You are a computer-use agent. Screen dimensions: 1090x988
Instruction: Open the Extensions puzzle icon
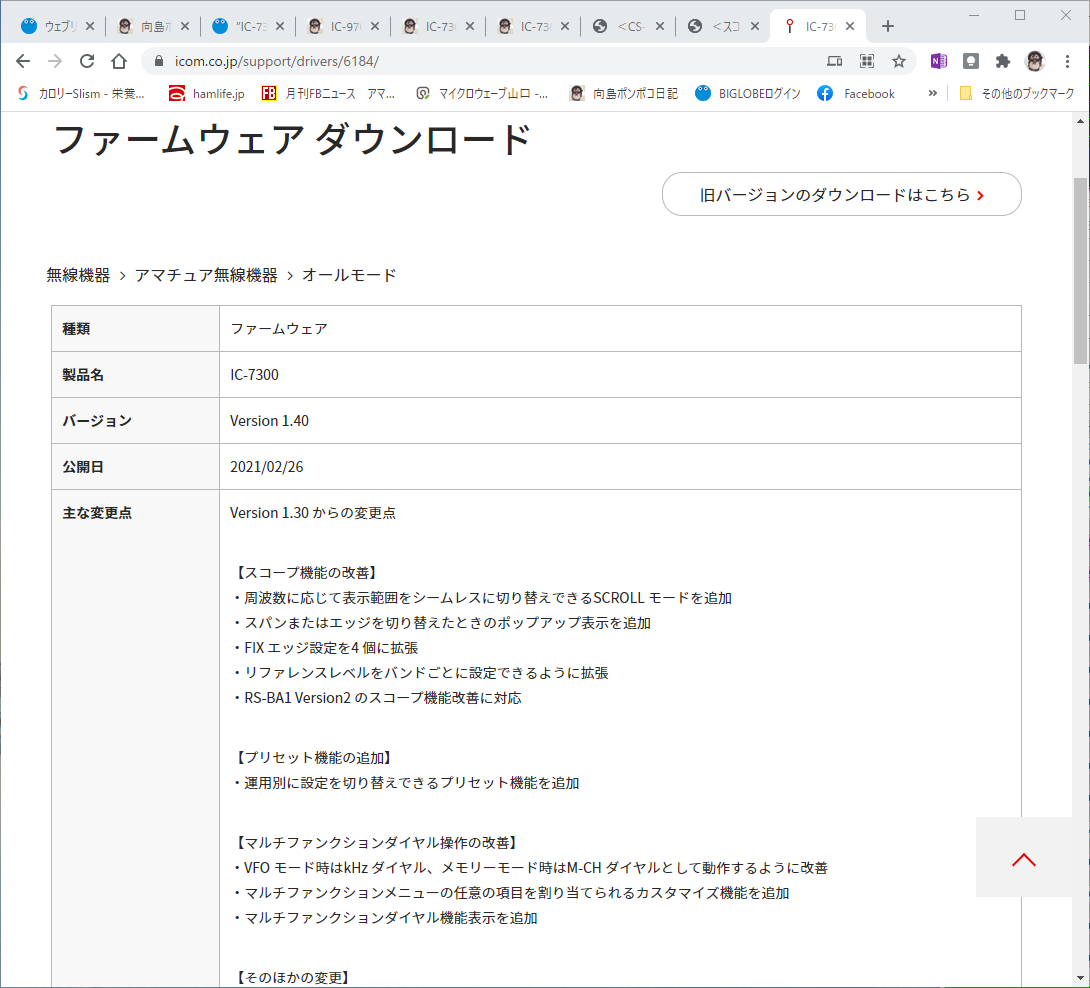[x=1002, y=61]
